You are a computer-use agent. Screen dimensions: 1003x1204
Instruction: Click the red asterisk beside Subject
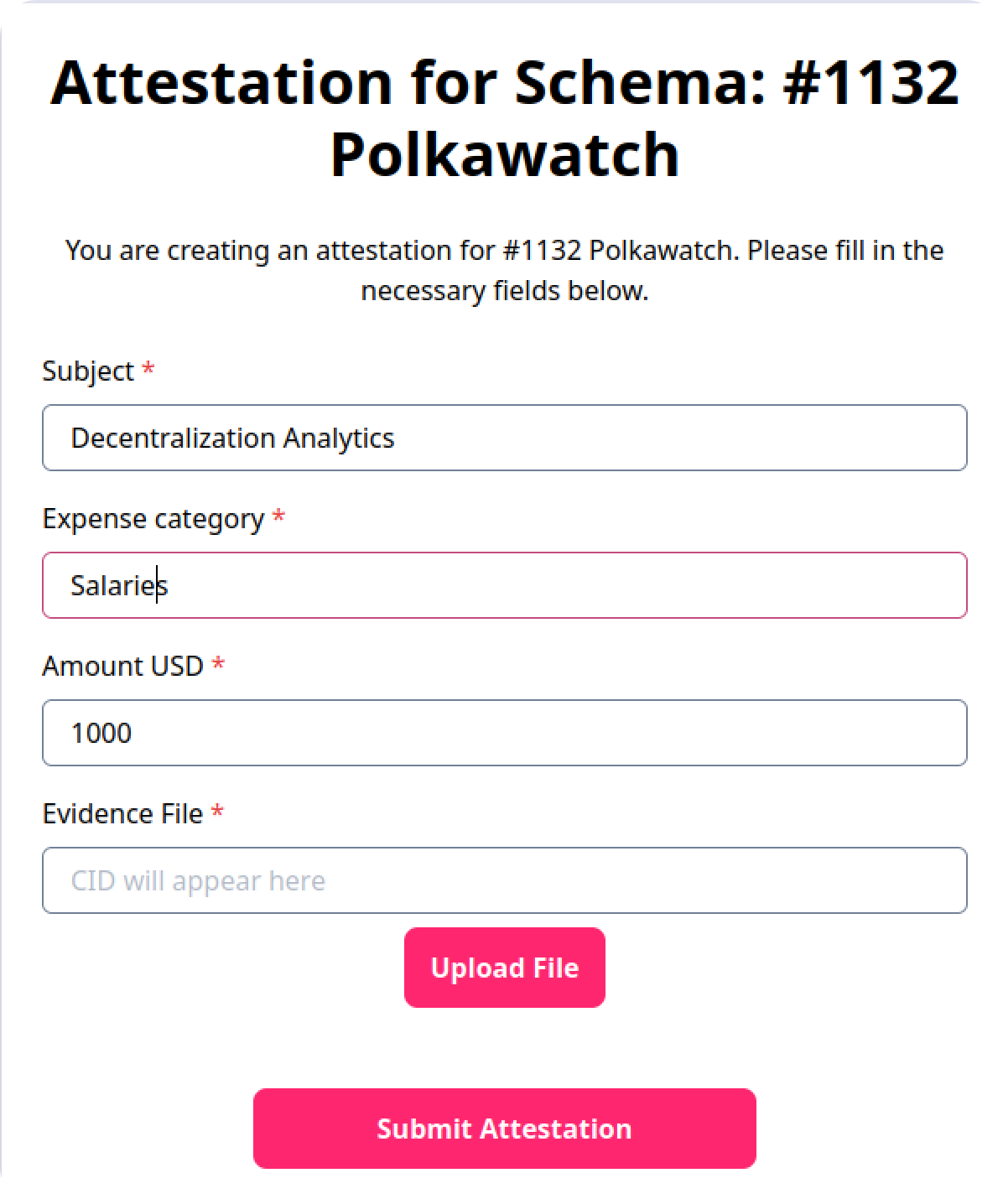point(148,370)
